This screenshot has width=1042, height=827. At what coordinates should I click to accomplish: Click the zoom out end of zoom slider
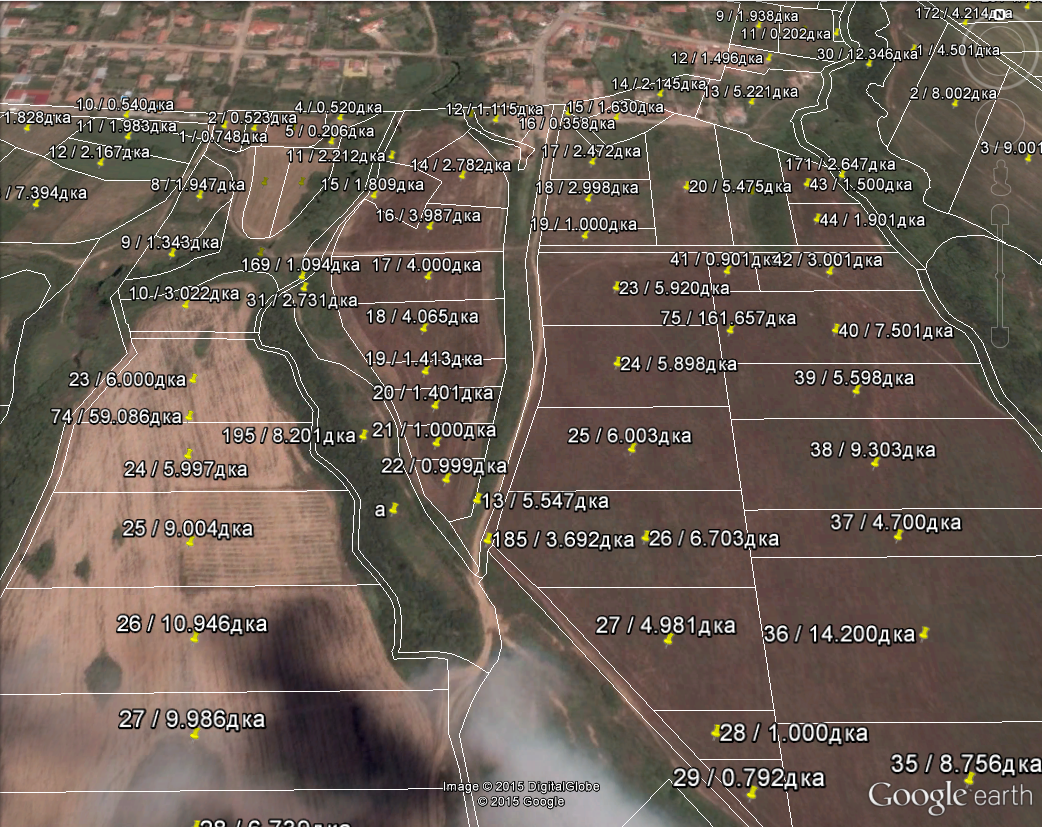[x=999, y=339]
